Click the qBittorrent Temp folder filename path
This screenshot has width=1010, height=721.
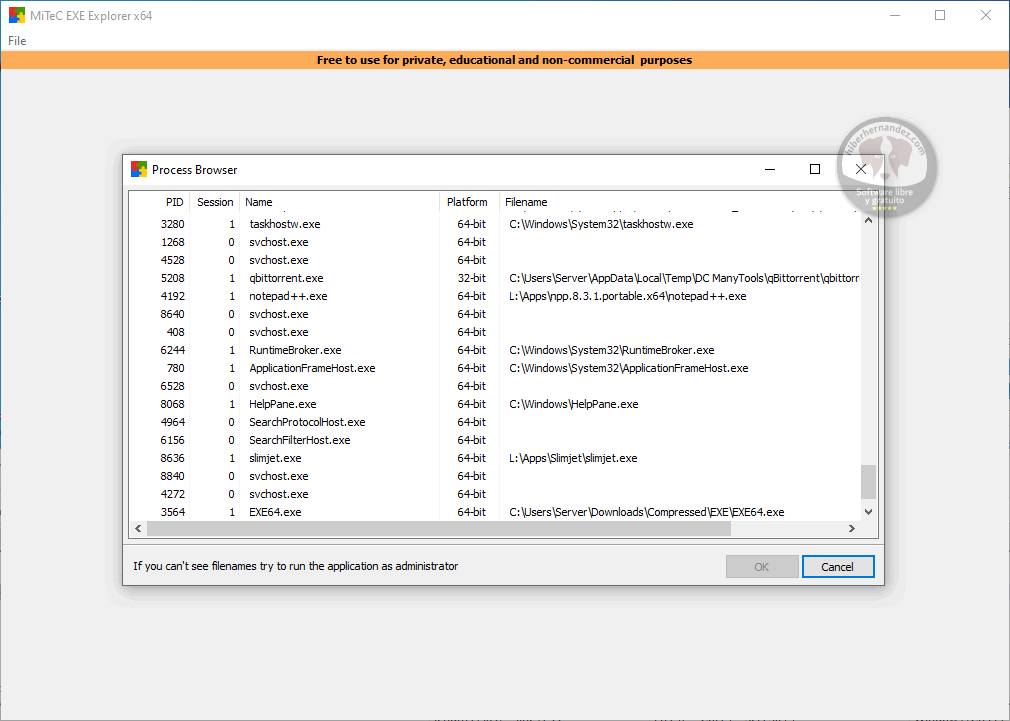point(684,278)
